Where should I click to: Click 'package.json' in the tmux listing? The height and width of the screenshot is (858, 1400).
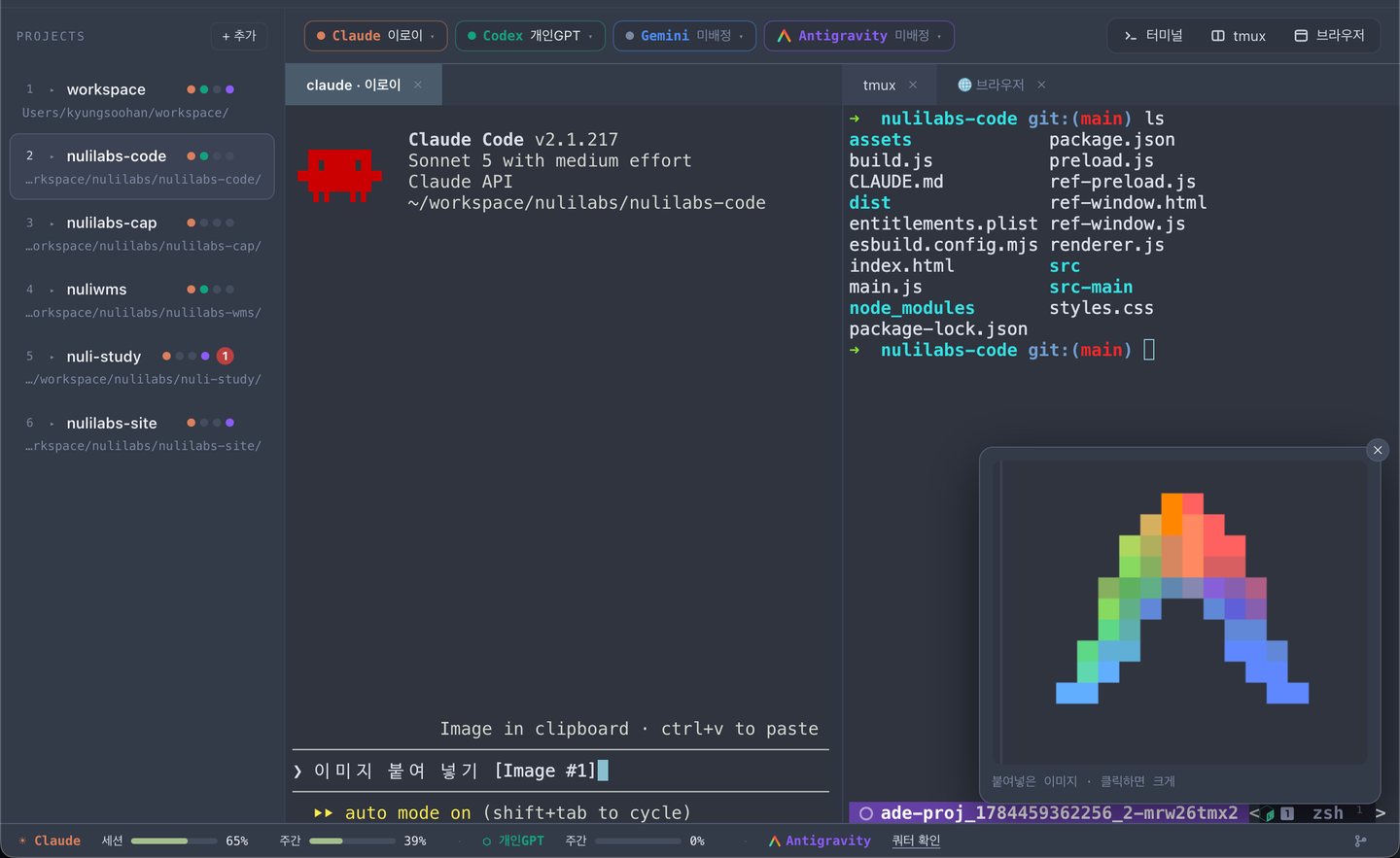[1112, 140]
